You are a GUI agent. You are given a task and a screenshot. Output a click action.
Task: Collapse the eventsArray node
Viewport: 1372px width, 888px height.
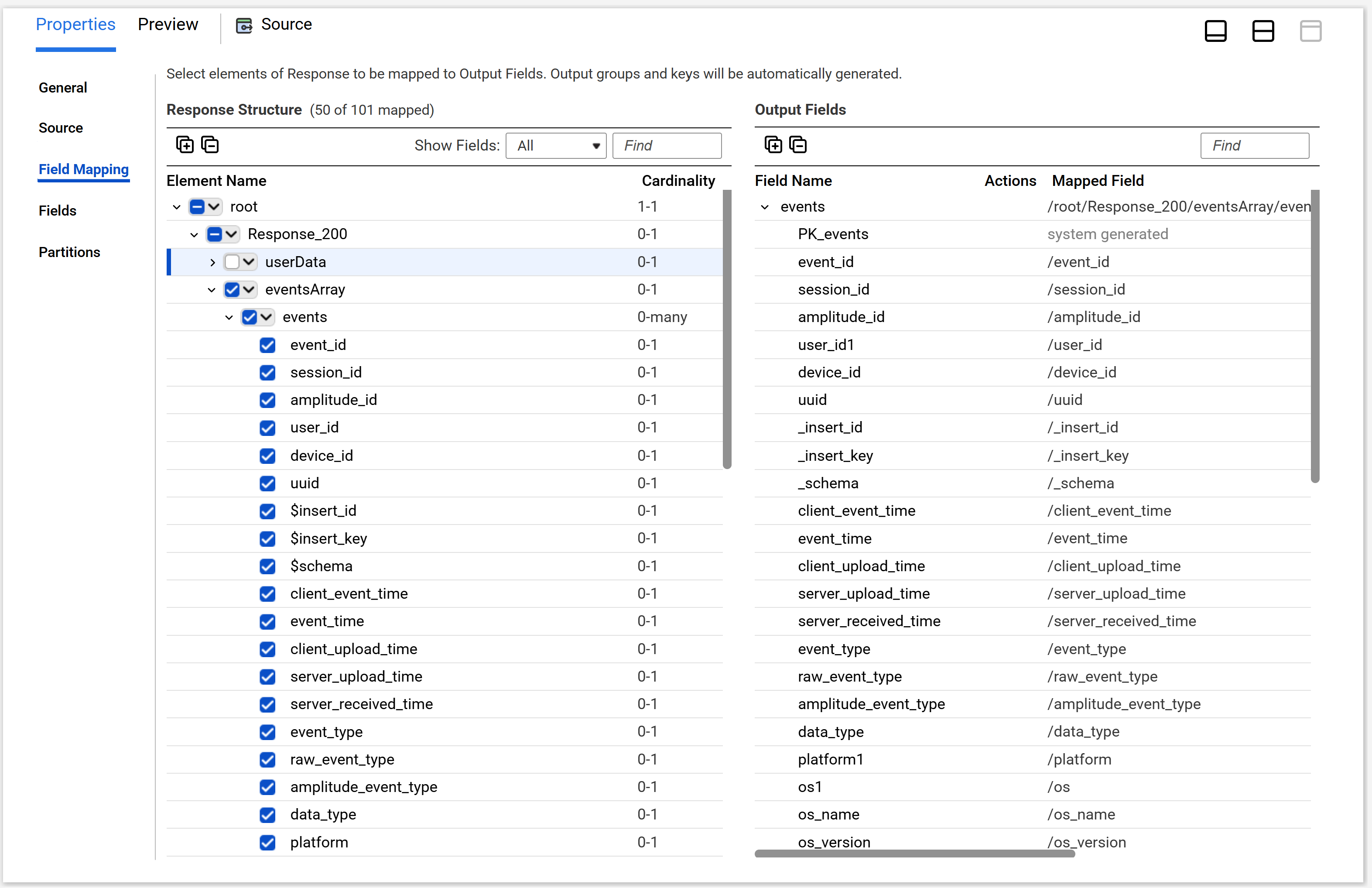pyautogui.click(x=212, y=289)
